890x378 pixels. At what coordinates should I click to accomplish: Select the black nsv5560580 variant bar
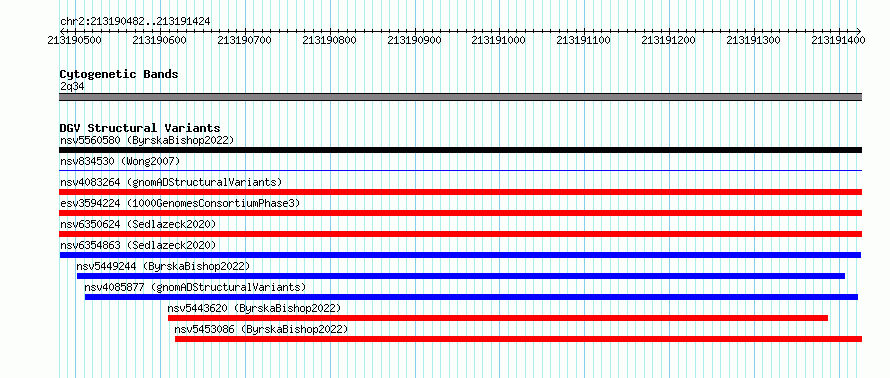point(460,150)
